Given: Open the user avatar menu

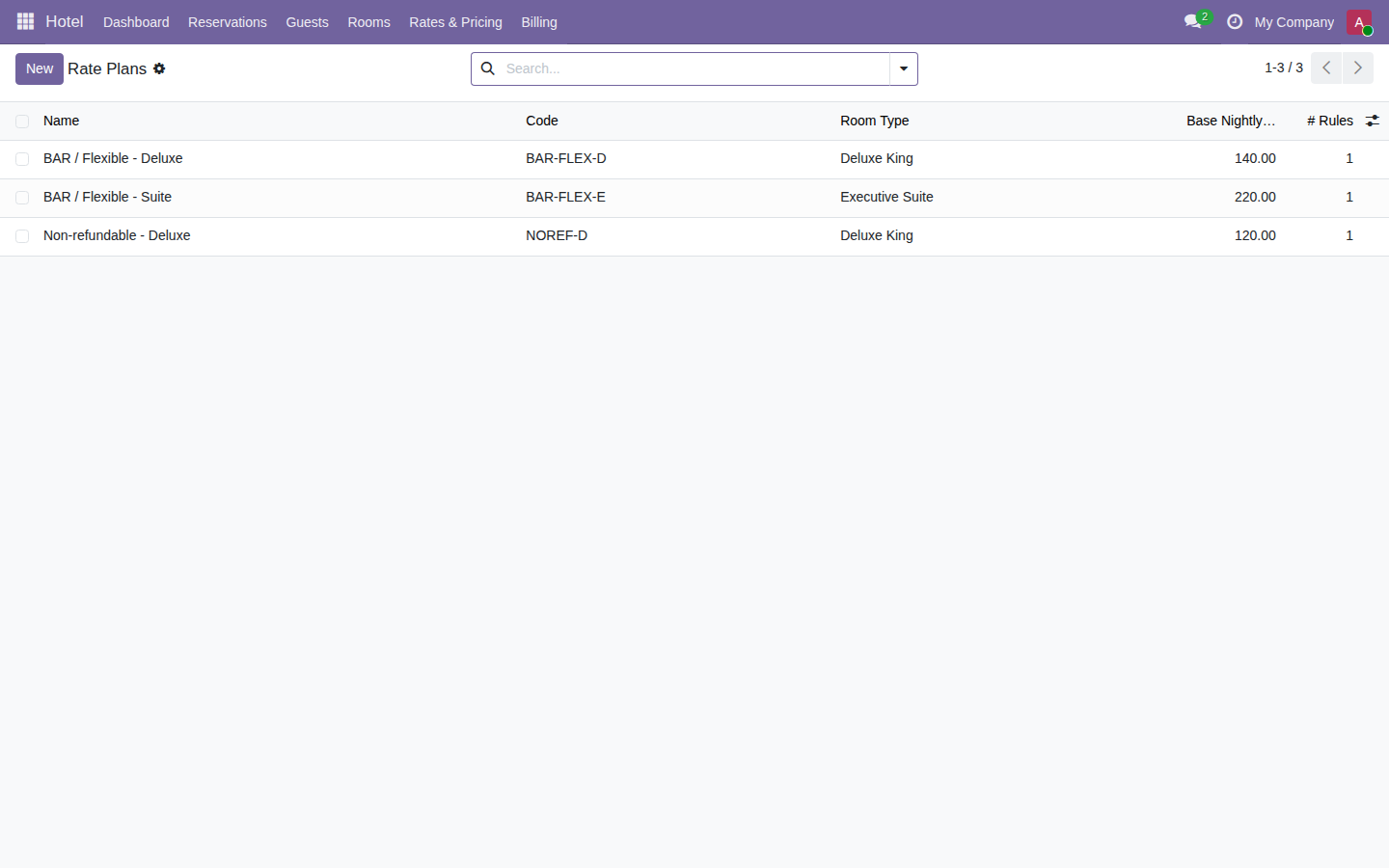Looking at the screenshot, I should 1359,22.
